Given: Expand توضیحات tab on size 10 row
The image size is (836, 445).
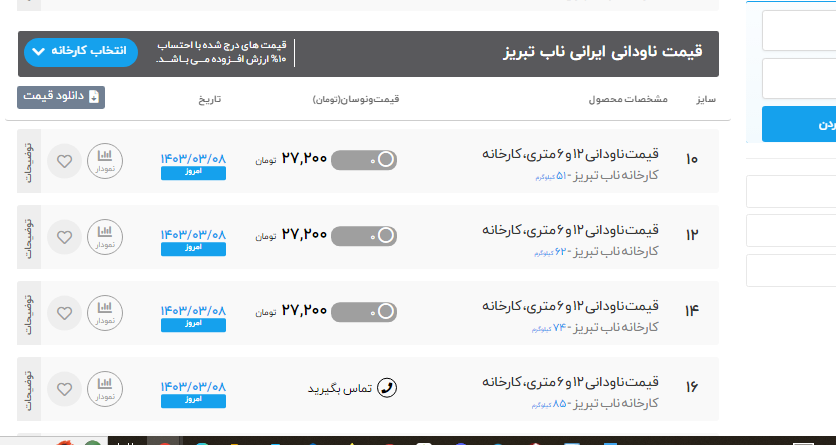Looking at the screenshot, I should coord(28,161).
